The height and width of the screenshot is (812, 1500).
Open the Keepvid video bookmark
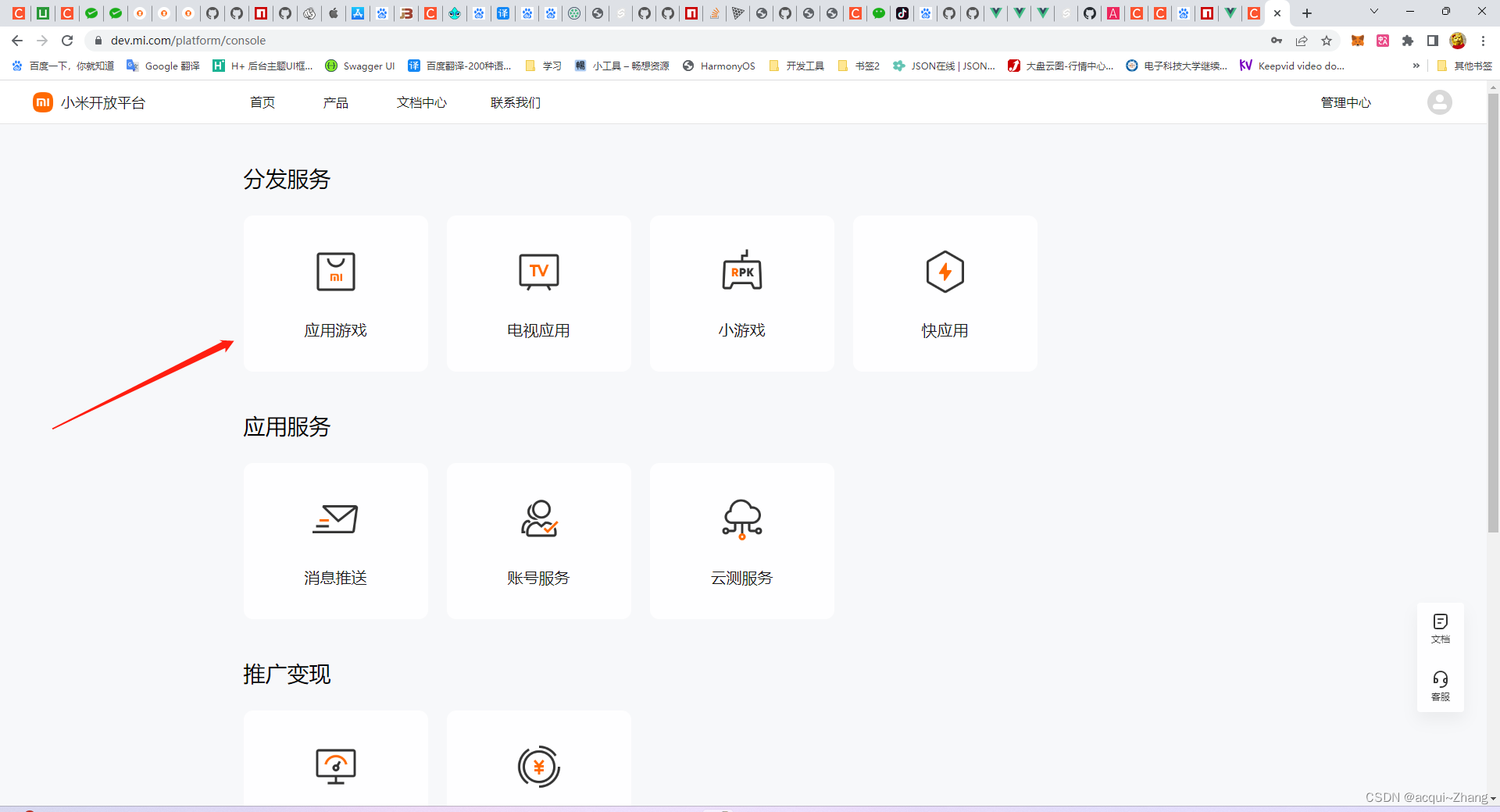point(1292,66)
